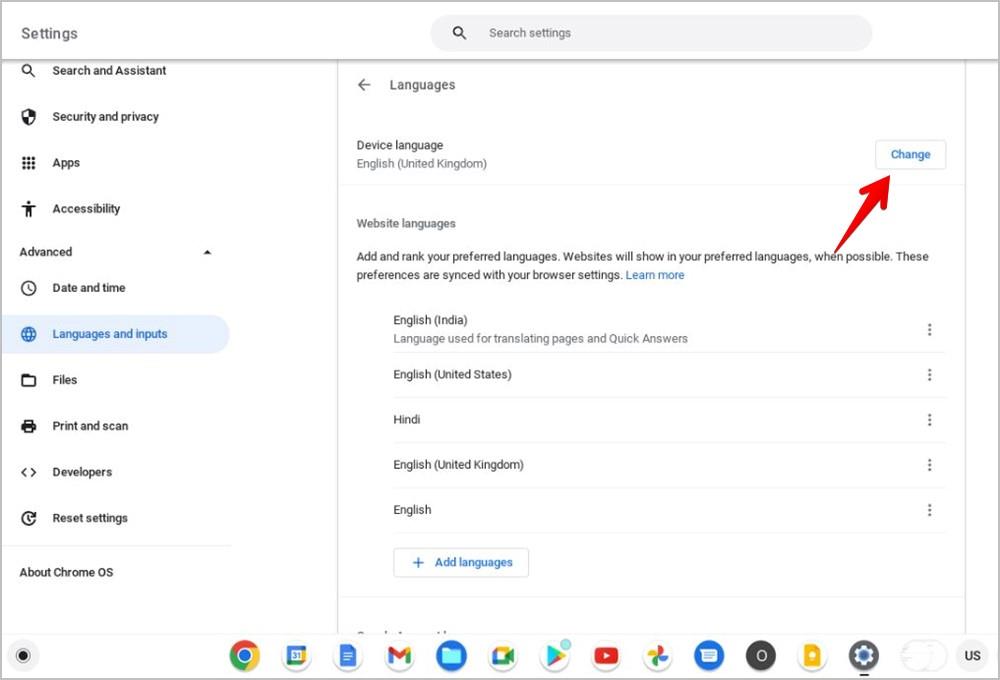The image size is (1000, 680).
Task: Click the search magnifier icon in settings bar
Action: coord(459,33)
